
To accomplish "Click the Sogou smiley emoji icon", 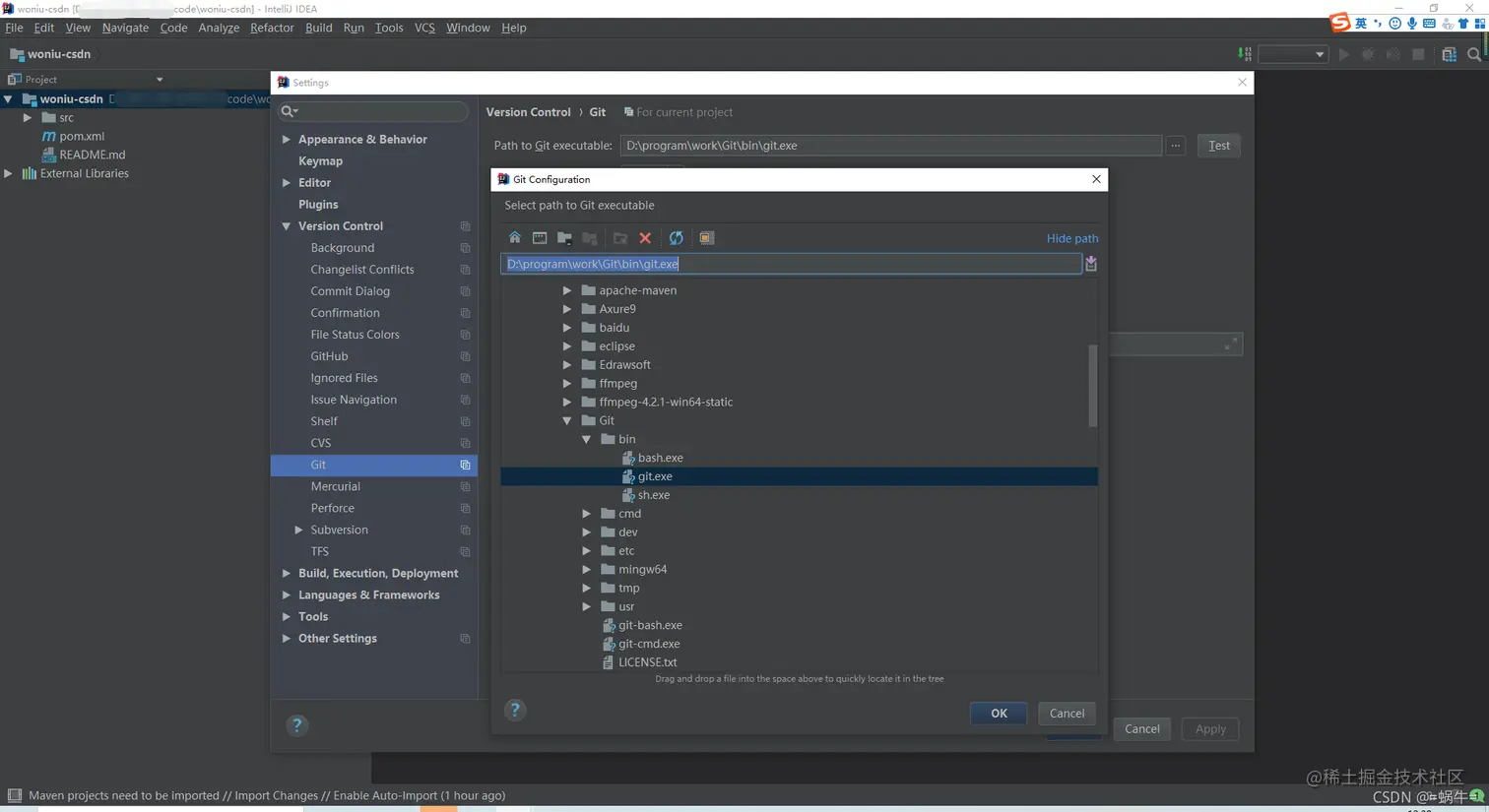I will (x=1394, y=23).
